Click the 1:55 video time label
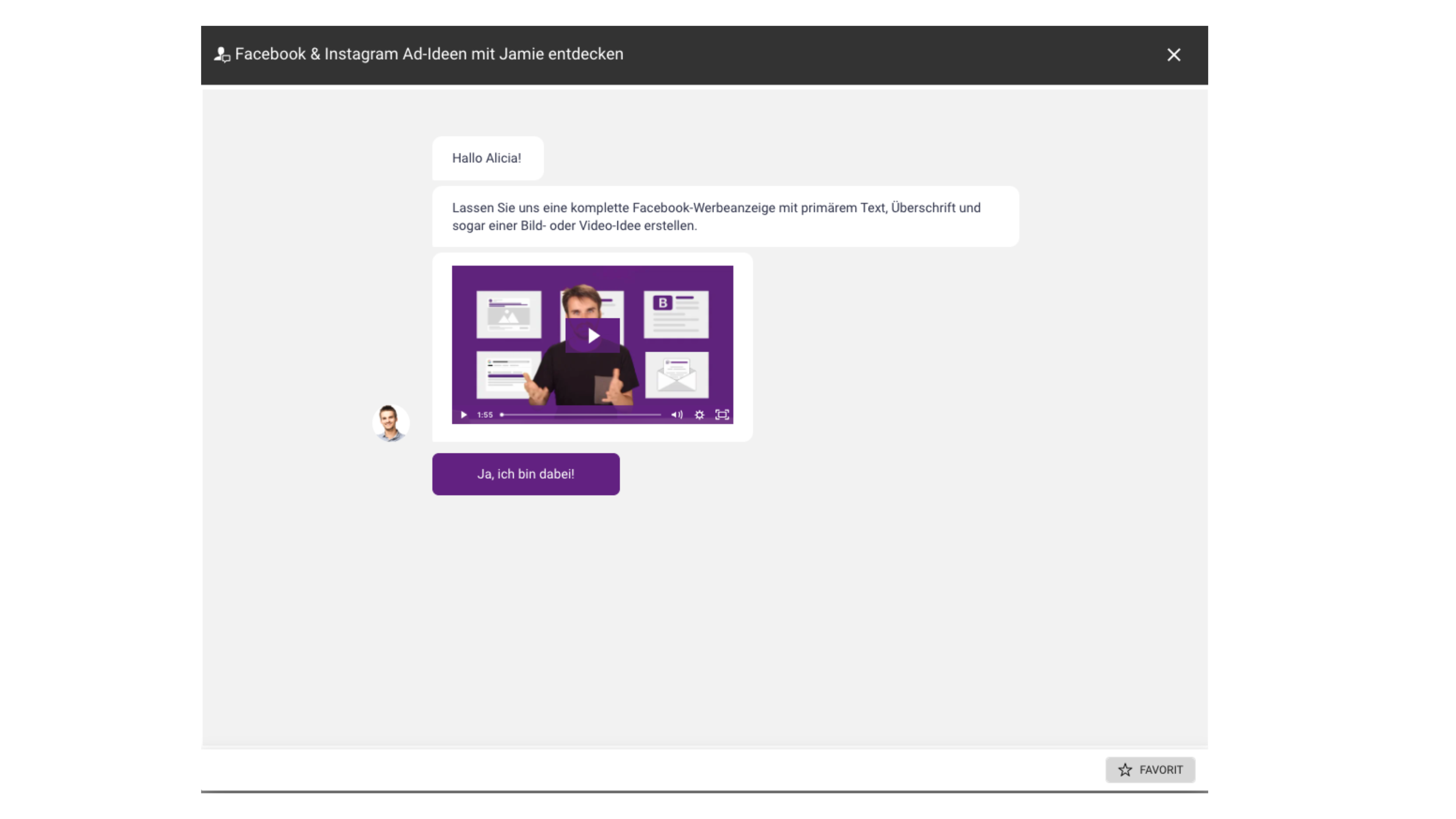Image resolution: width=1456 pixels, height=819 pixels. tap(485, 415)
